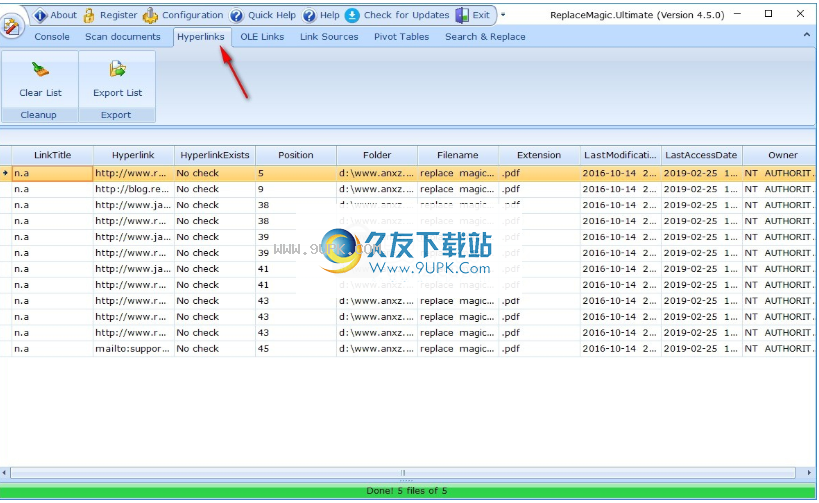Click No check cell in mailto row
The width and height of the screenshot is (819, 503).
pos(215,349)
